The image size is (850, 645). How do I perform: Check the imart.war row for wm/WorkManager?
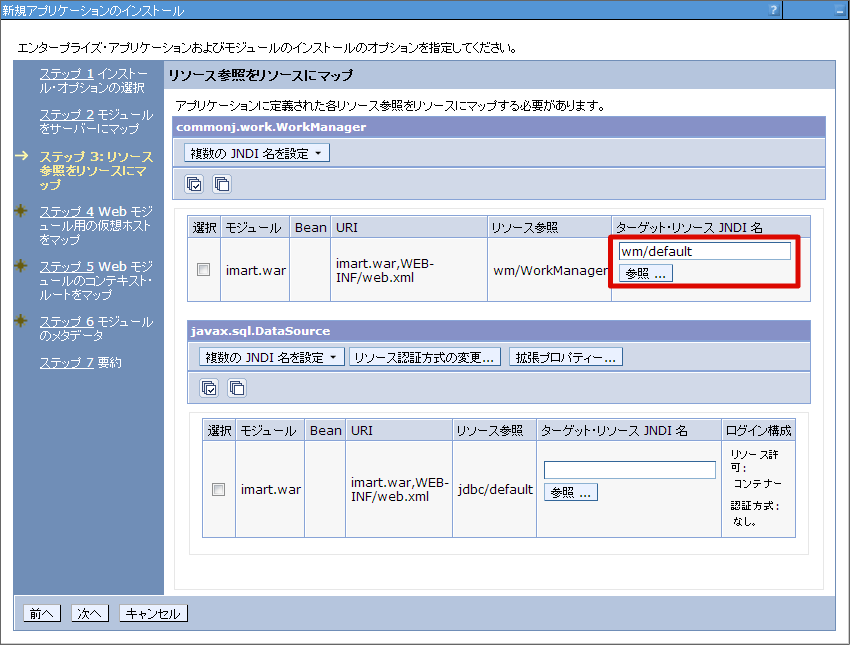click(203, 269)
